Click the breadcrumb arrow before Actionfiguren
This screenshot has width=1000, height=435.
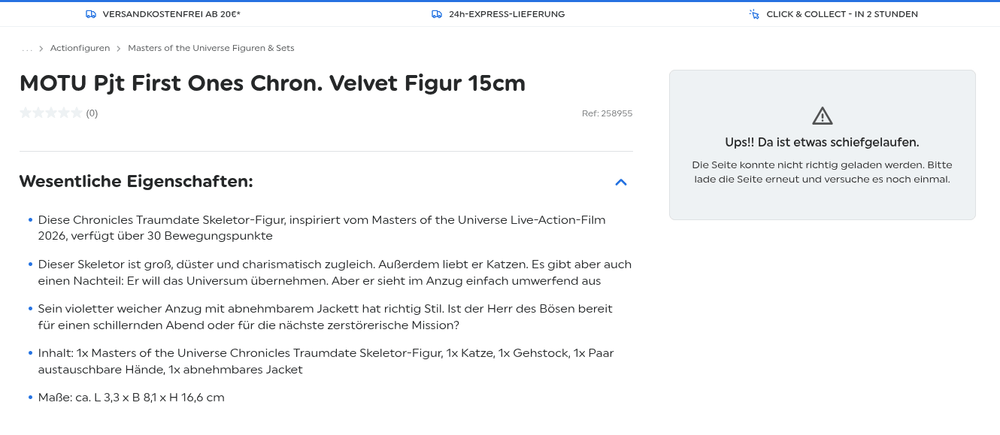coord(41,48)
